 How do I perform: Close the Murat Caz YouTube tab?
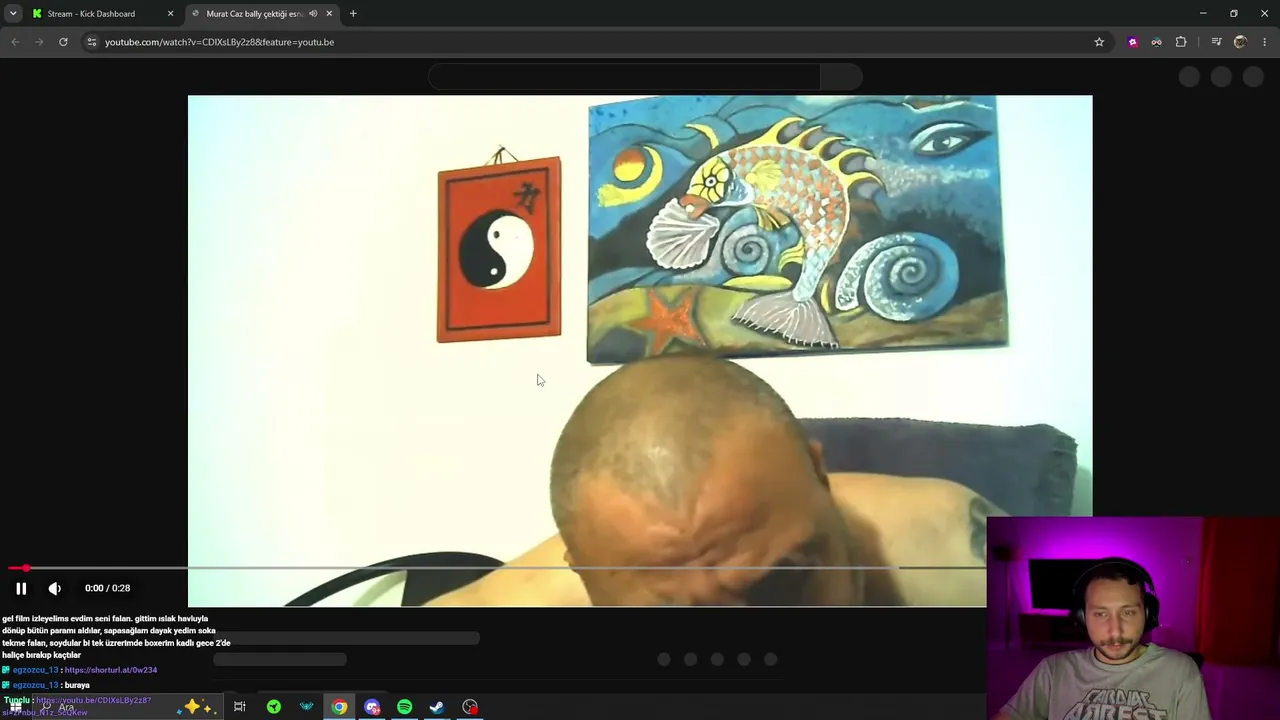(329, 14)
